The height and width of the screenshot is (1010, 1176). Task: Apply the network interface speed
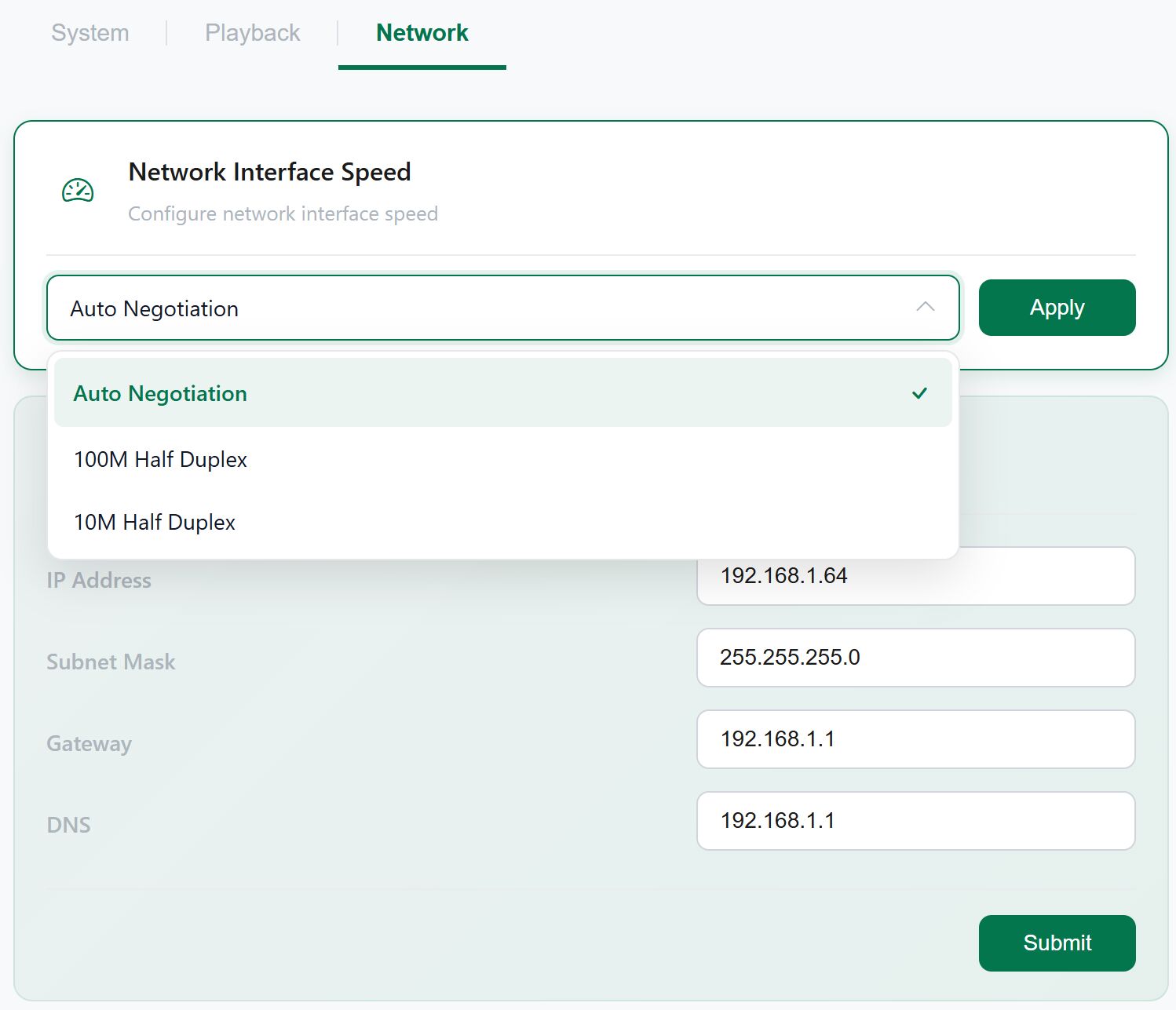(x=1057, y=308)
